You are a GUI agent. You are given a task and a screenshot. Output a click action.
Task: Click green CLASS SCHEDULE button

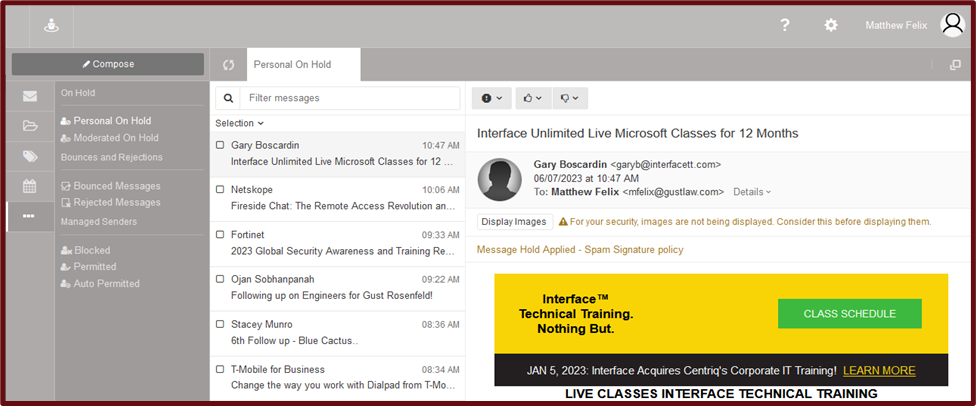[850, 314]
